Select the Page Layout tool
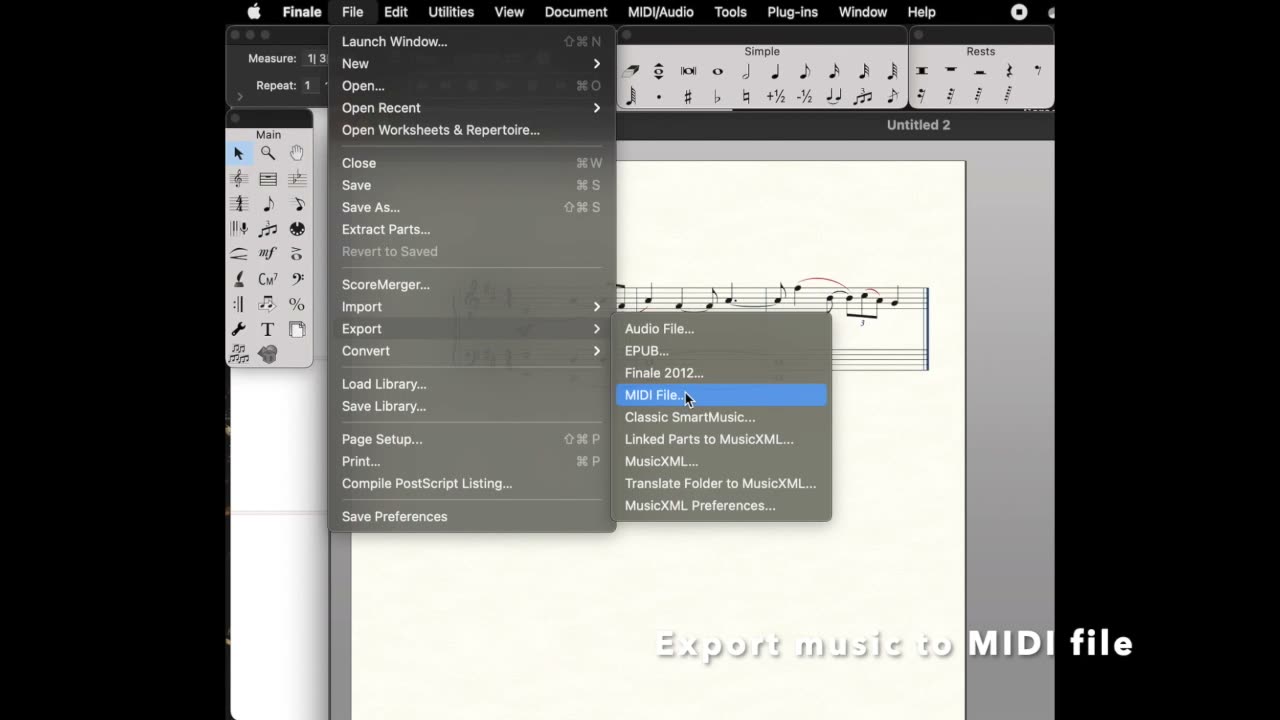Image resolution: width=1280 pixels, height=720 pixels. [x=297, y=329]
